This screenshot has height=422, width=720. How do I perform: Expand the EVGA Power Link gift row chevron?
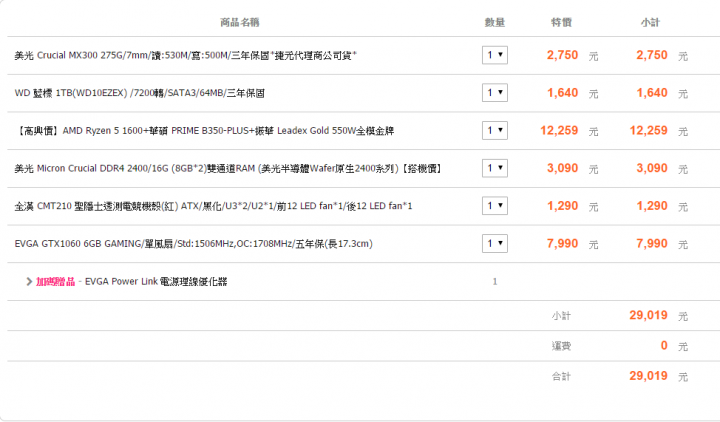[x=29, y=281]
